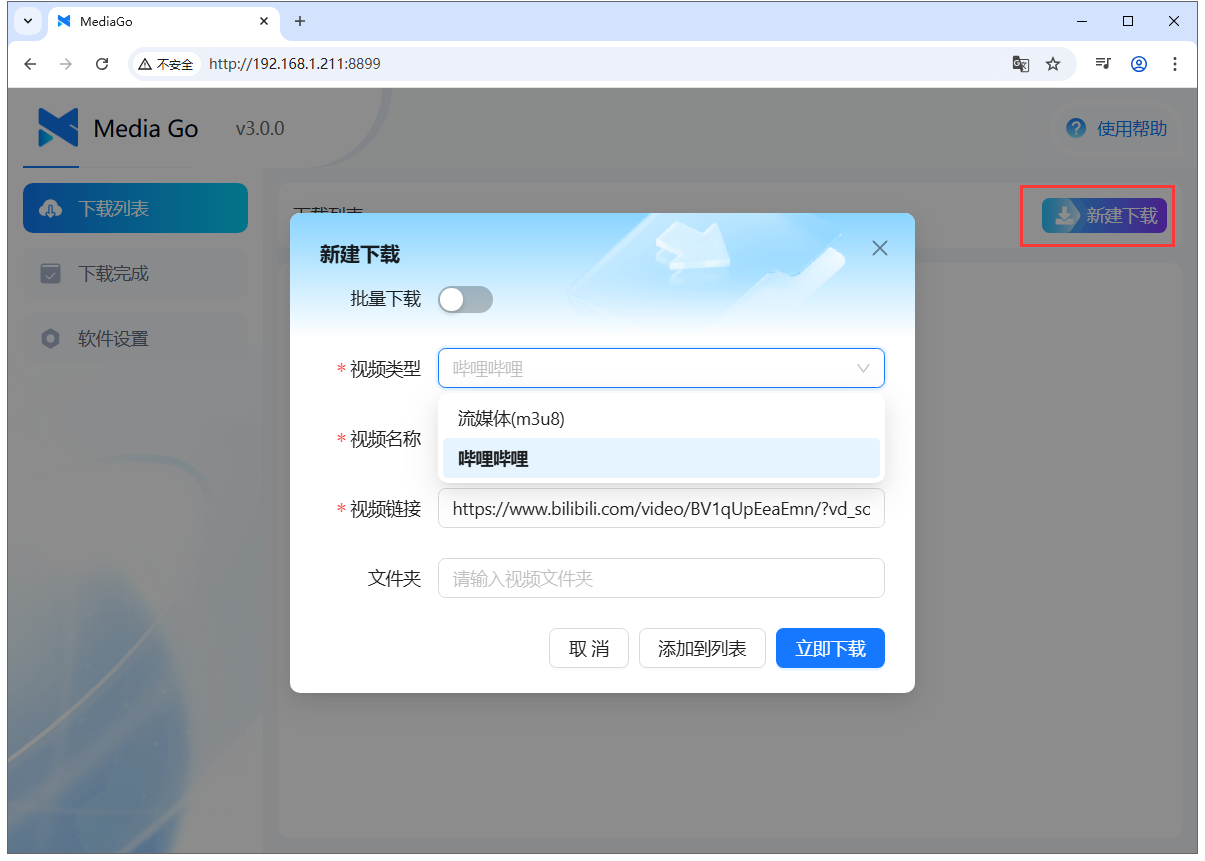This screenshot has width=1205, height=861.
Task: Click the Media Go logo icon
Action: click(x=58, y=128)
